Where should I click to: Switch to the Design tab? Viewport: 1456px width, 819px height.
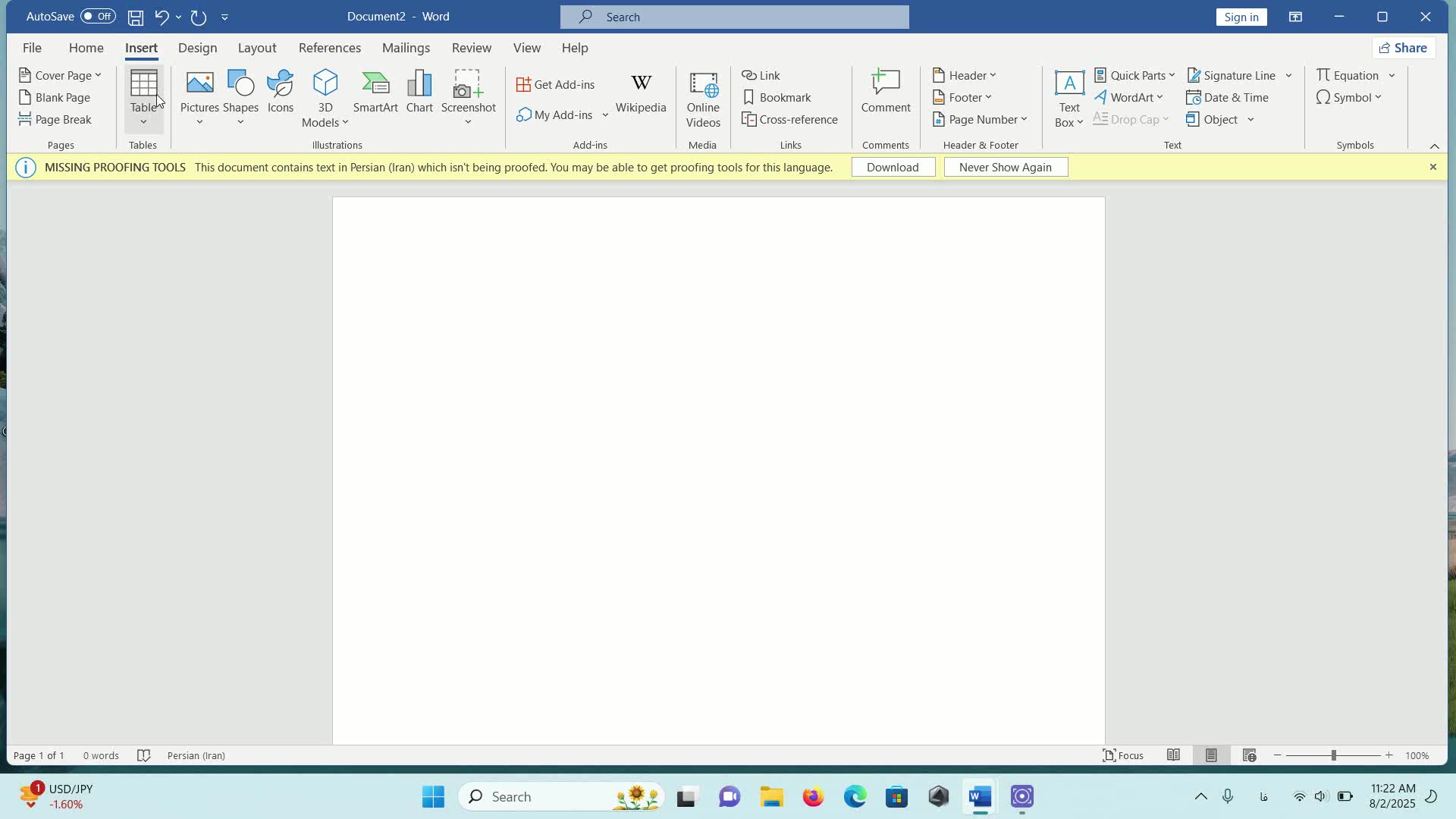[x=197, y=48]
